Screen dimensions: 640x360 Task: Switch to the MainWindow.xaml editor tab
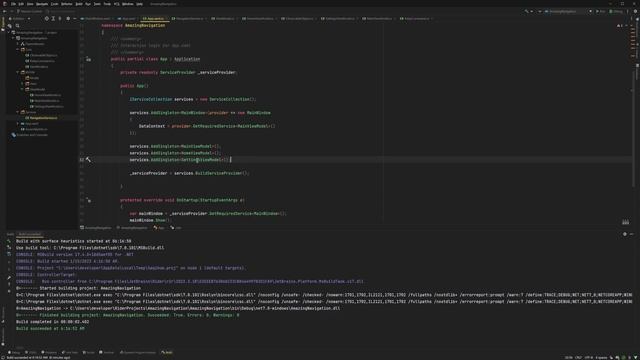97,18
